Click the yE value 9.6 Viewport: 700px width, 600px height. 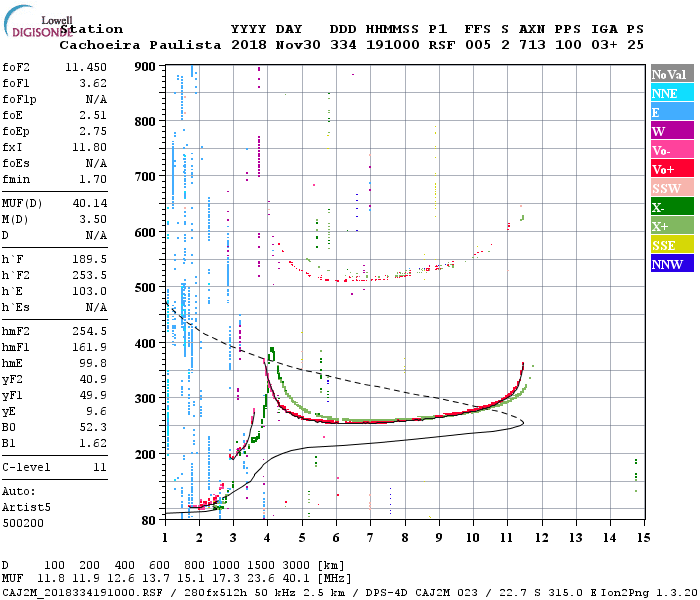(96, 411)
